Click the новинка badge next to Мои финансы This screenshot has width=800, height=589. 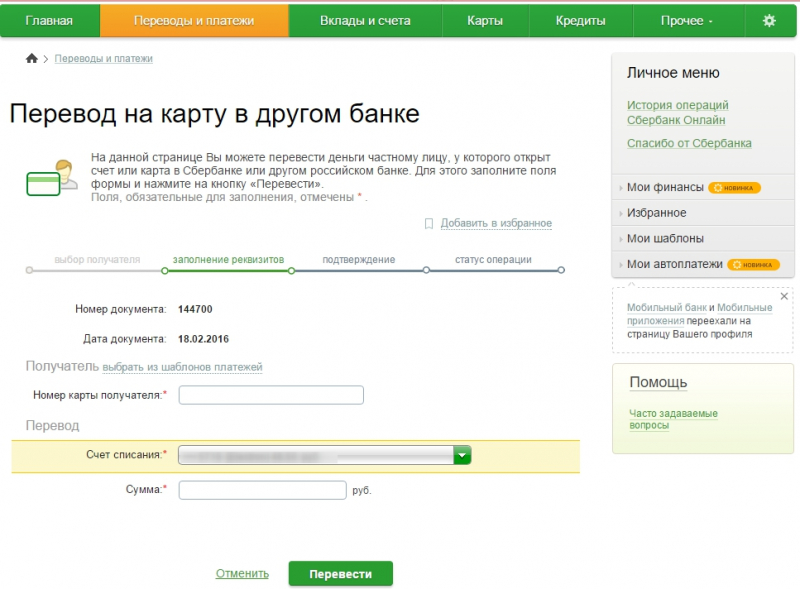click(734, 188)
